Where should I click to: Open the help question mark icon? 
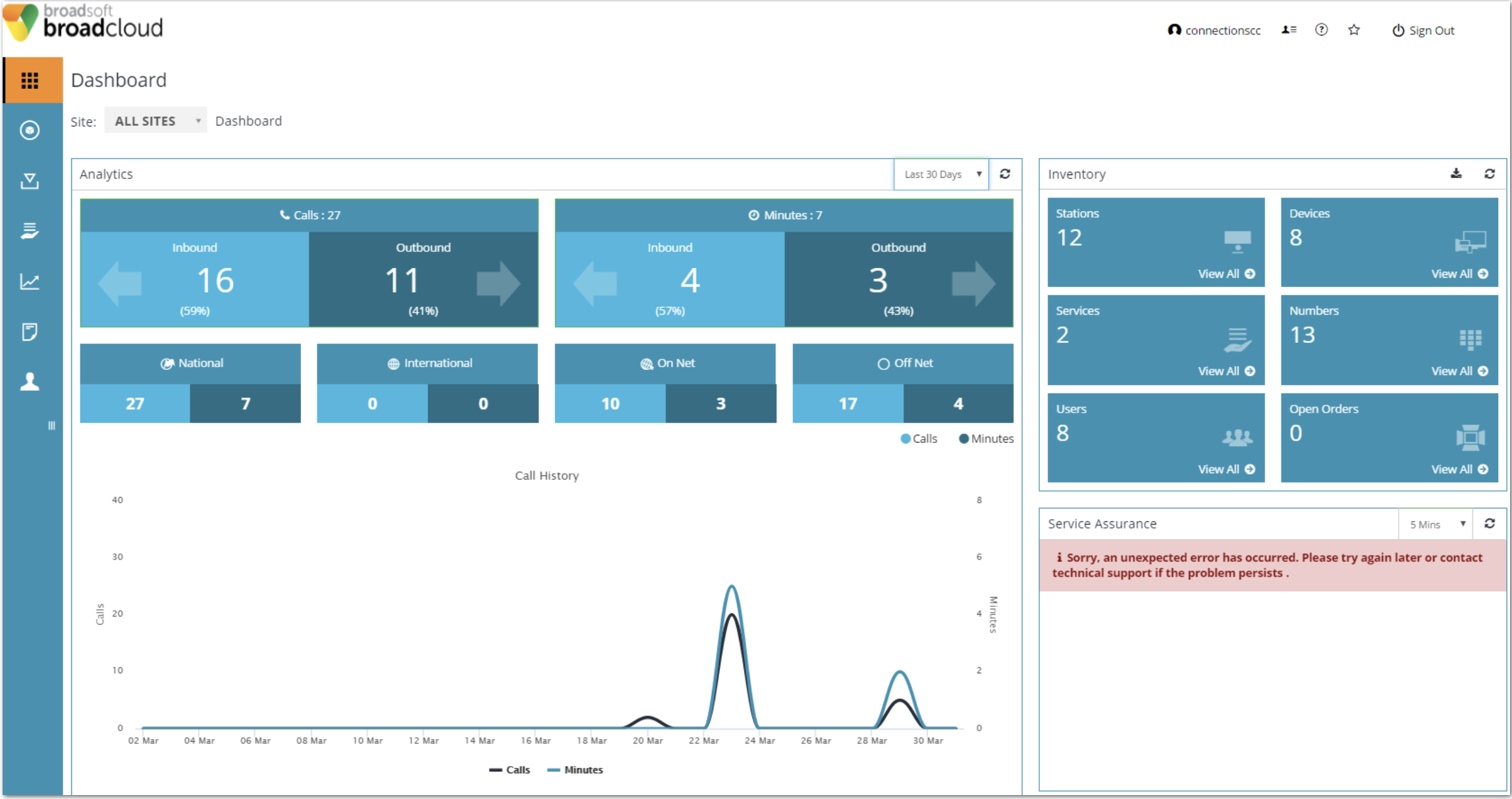[x=1321, y=30]
